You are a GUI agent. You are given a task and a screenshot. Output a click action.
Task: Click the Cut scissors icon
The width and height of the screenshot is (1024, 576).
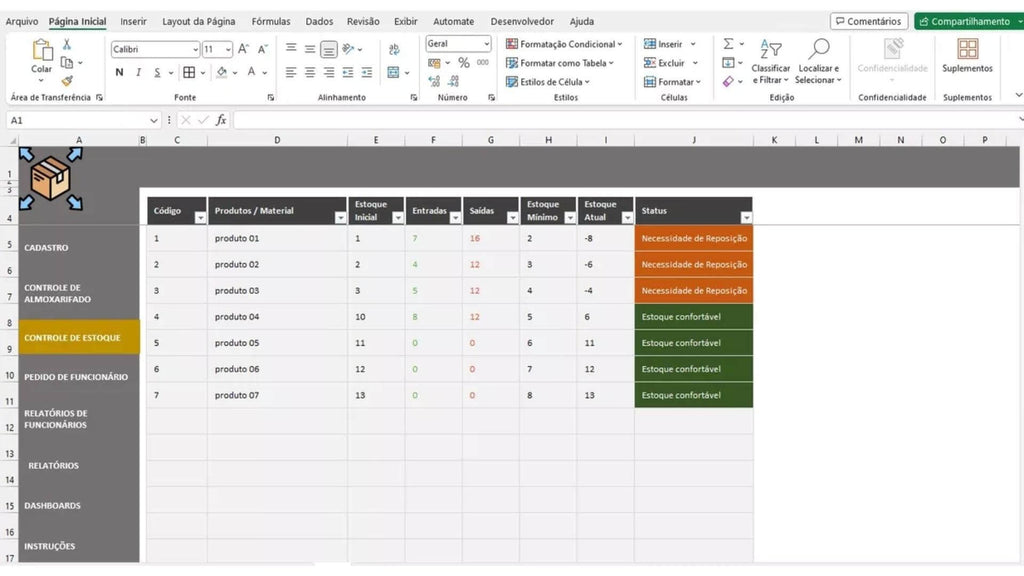point(67,45)
